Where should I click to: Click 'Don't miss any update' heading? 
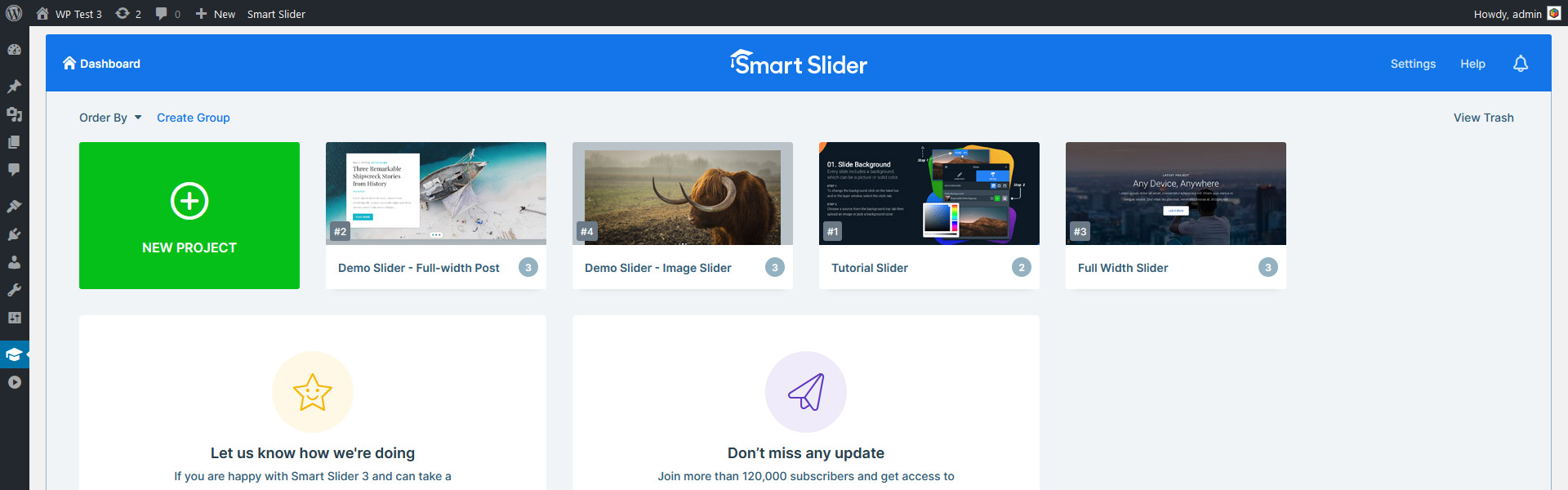[x=806, y=453]
